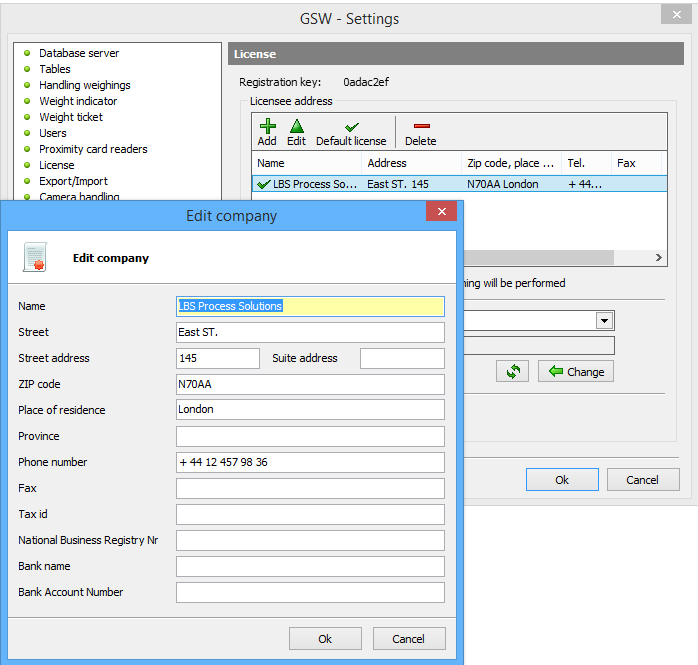Click the Change button with green arrow
Screen dimensions: 698x665
click(576, 371)
